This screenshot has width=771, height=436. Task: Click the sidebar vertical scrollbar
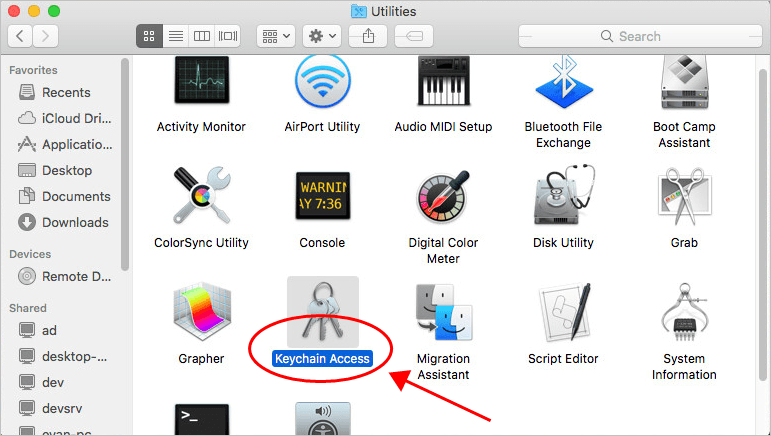tap(125, 165)
